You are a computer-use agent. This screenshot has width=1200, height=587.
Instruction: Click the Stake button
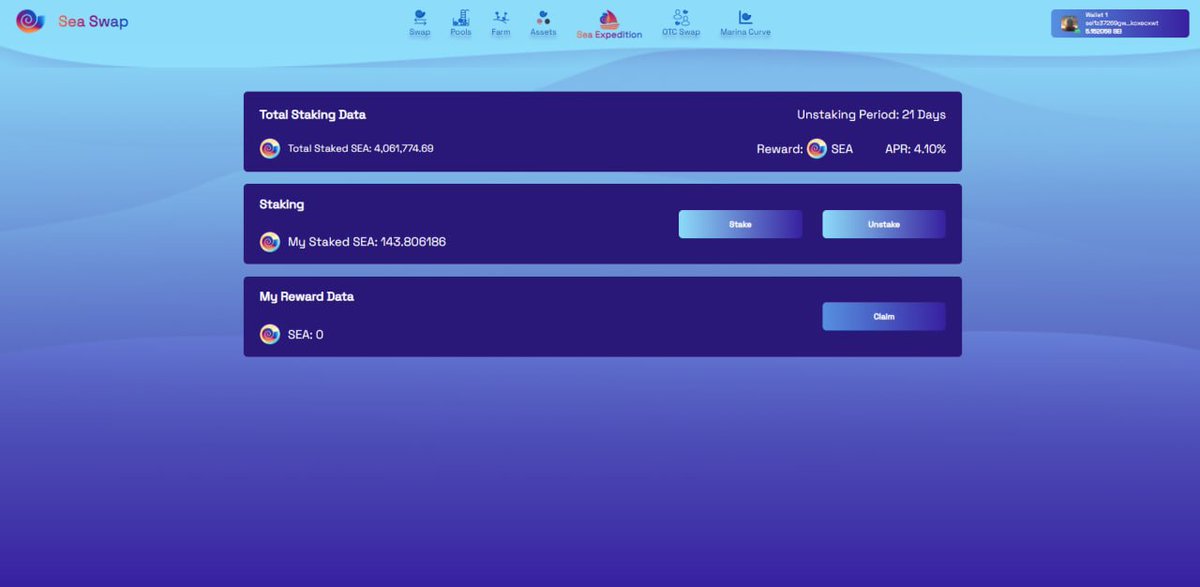740,224
